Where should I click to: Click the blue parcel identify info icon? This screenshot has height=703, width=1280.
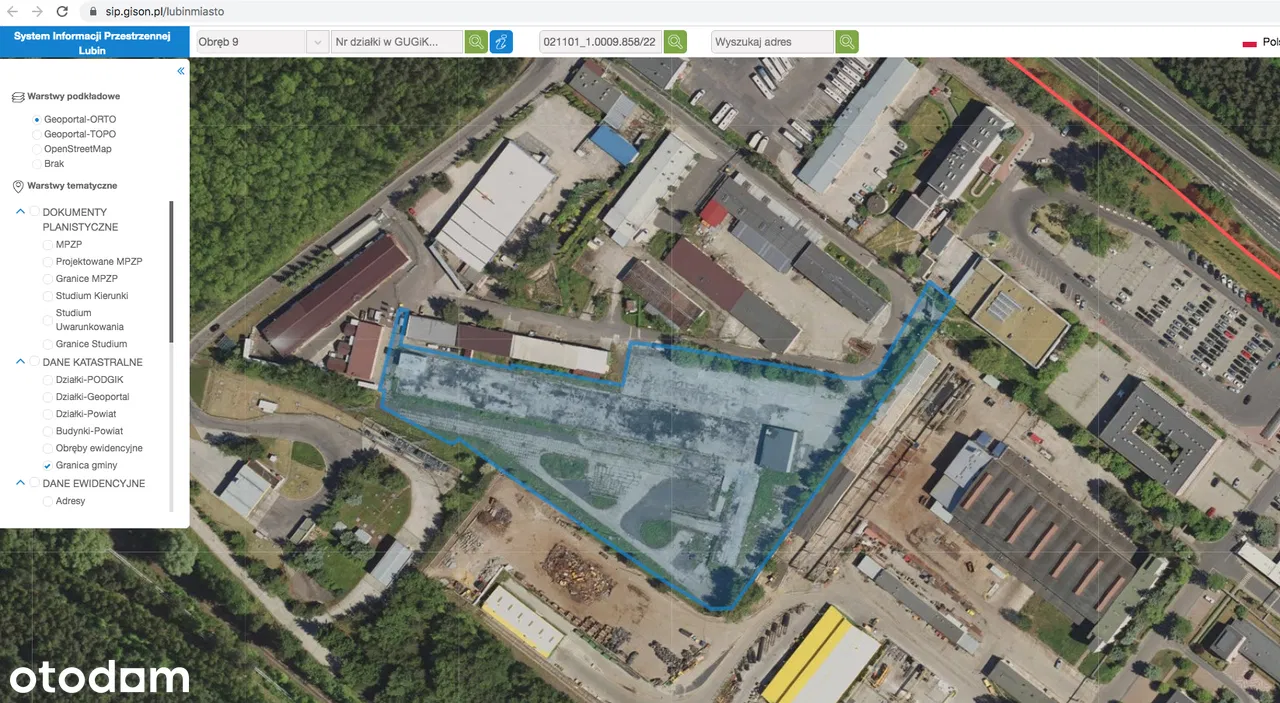(x=501, y=42)
